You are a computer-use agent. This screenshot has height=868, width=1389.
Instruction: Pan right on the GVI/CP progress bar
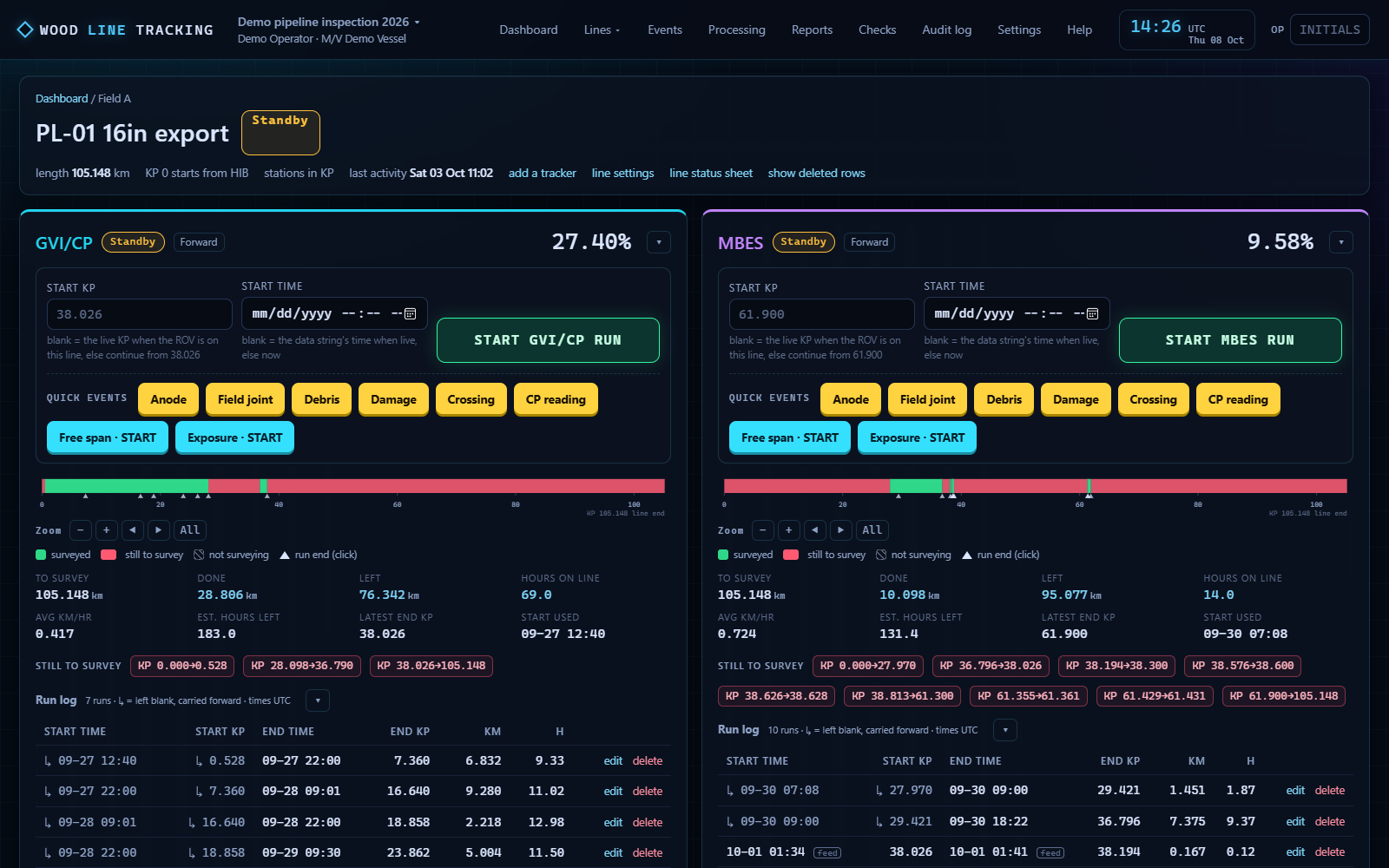[x=158, y=529]
